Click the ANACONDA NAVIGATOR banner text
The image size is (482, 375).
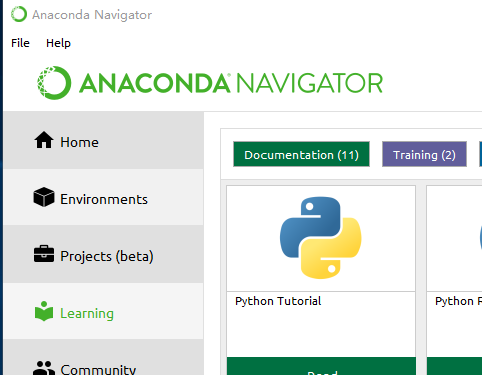[231, 83]
